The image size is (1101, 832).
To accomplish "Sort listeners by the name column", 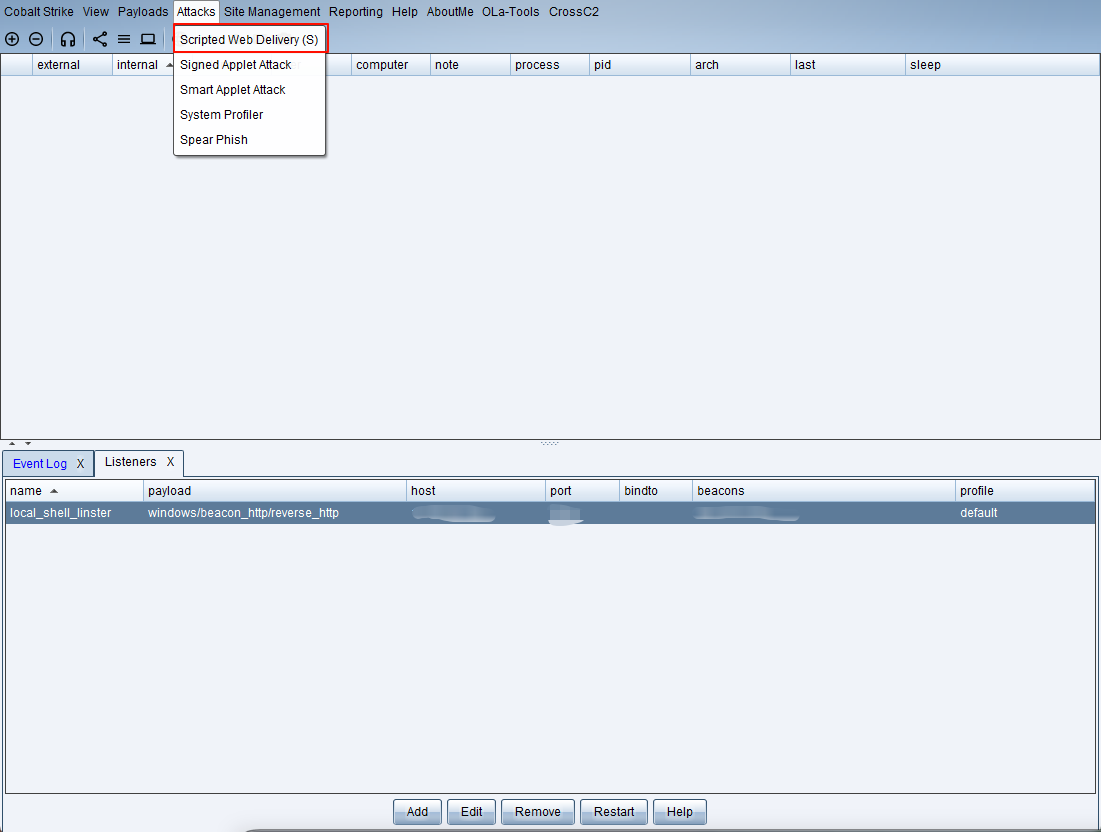I will coord(74,491).
